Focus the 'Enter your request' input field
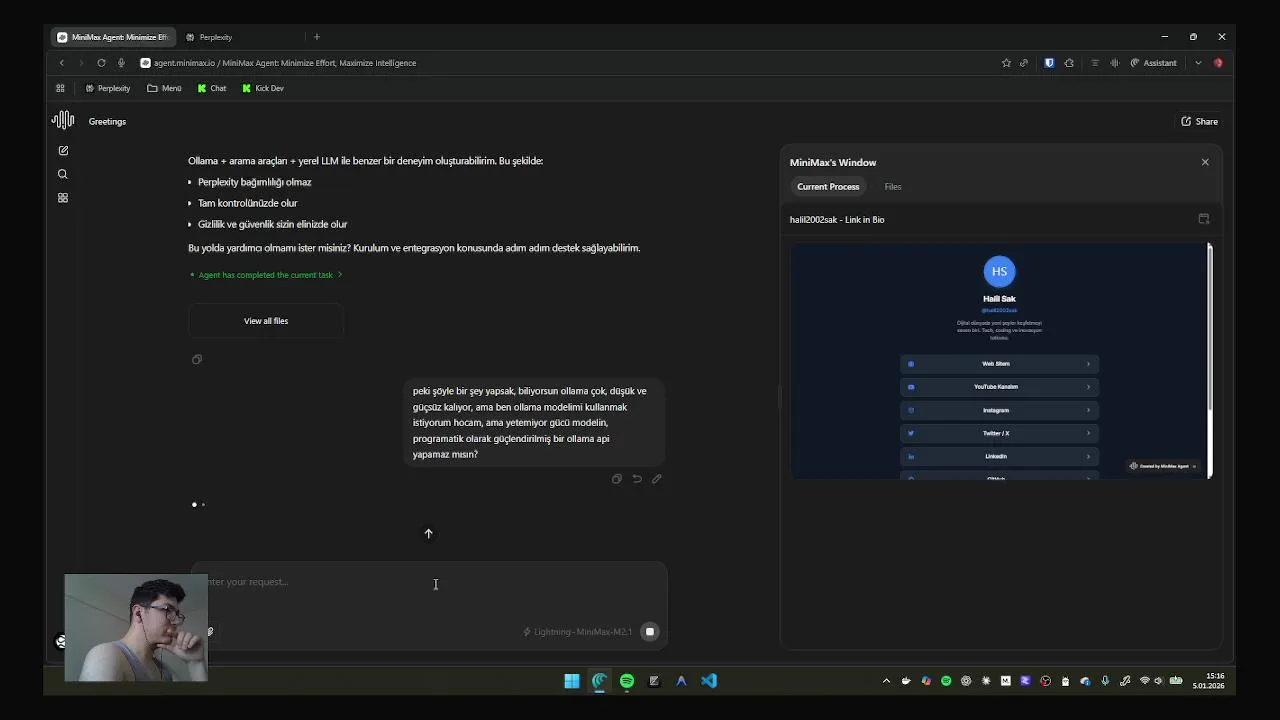The image size is (1280, 720). point(430,582)
